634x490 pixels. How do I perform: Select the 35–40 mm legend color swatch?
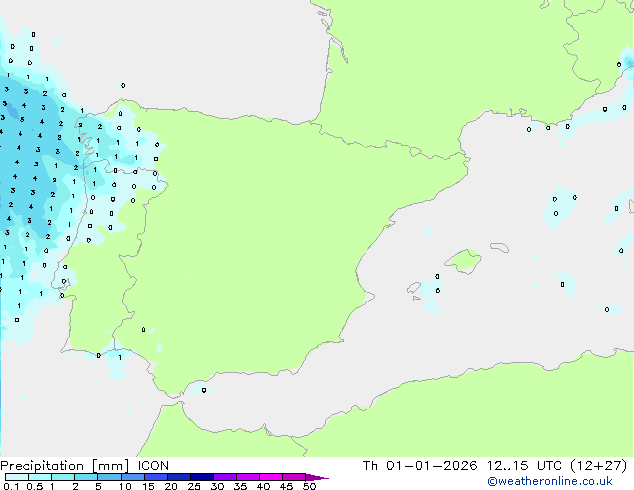click(x=248, y=477)
